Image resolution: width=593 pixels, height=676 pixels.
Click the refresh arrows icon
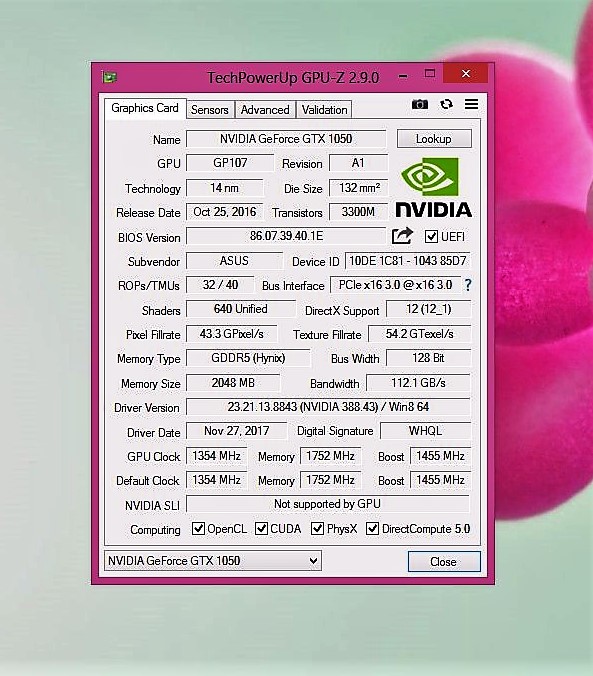coord(446,104)
